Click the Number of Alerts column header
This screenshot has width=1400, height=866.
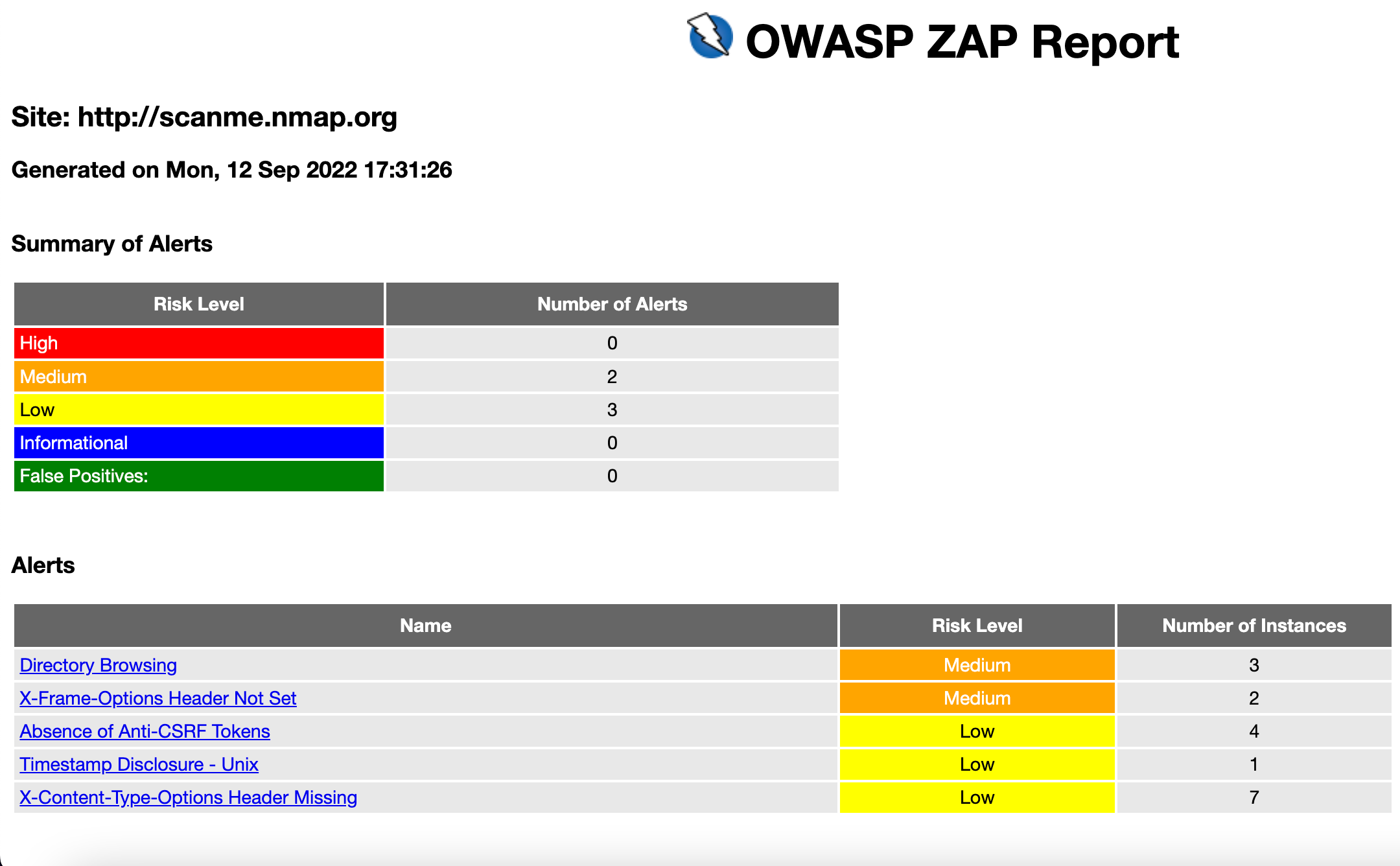pyautogui.click(x=612, y=304)
